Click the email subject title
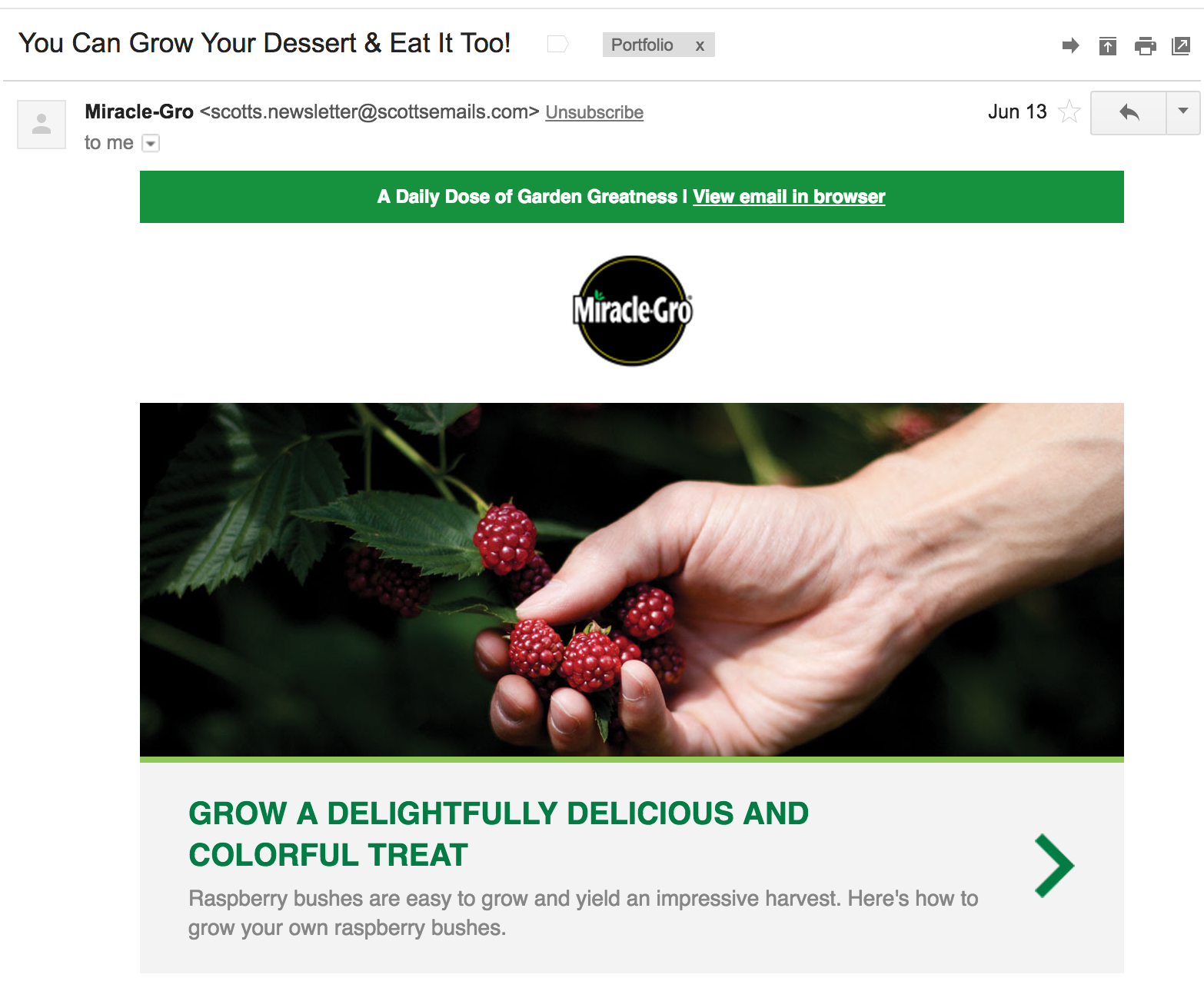The width and height of the screenshot is (1204, 998). (264, 44)
